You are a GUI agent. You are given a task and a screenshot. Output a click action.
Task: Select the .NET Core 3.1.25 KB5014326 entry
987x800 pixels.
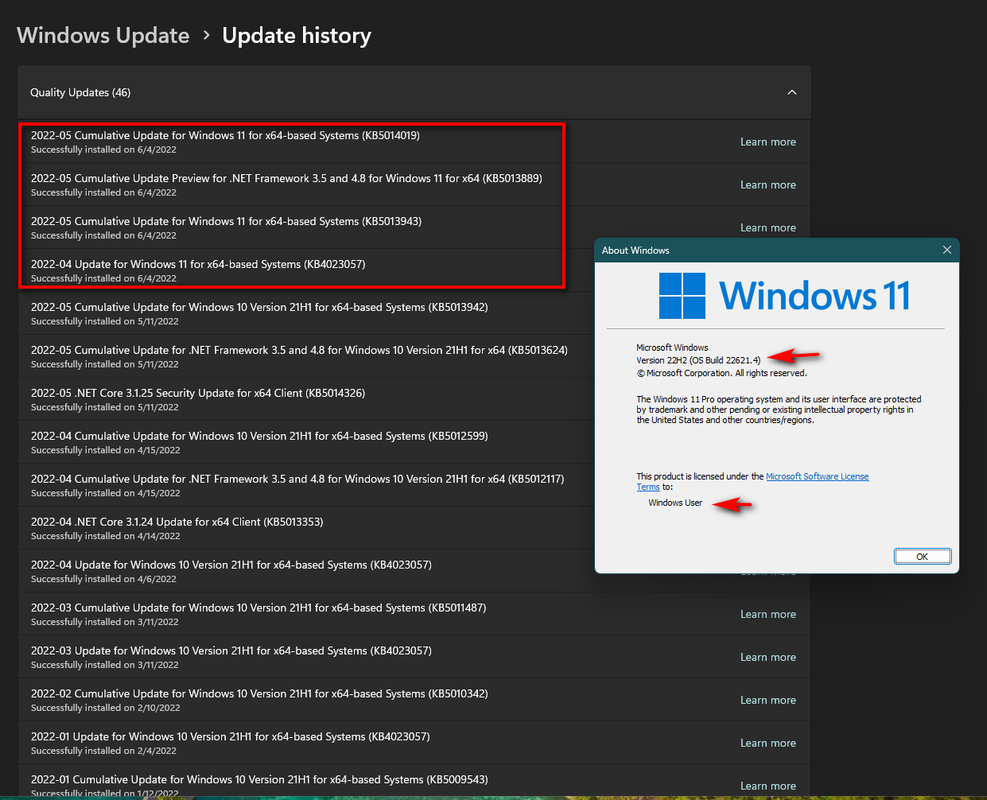[x=307, y=399]
